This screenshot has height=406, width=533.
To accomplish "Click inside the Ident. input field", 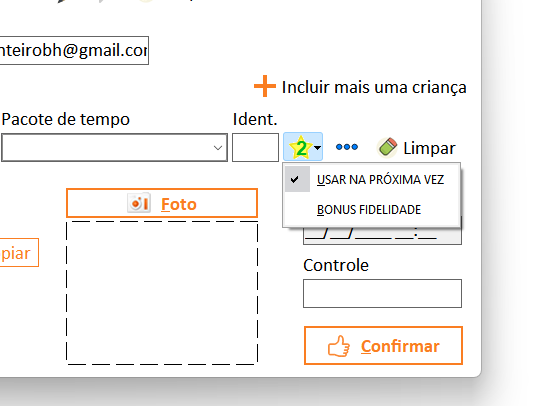I will click(255, 148).
